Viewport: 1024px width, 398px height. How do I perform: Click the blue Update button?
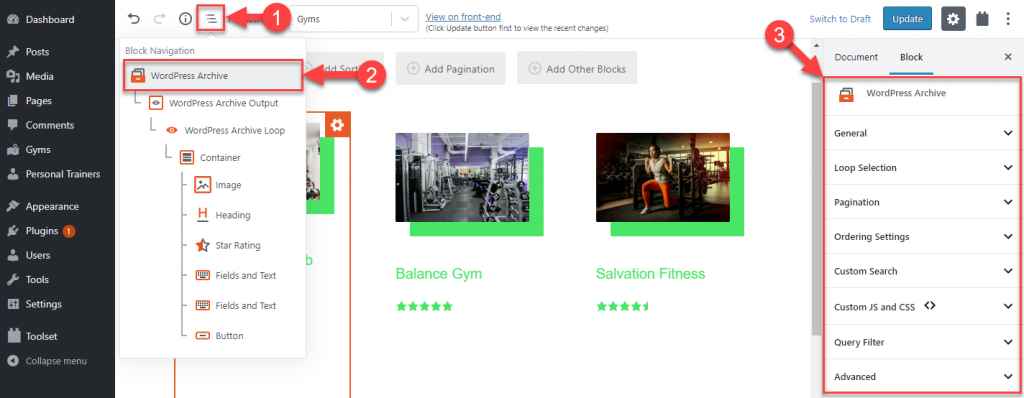[907, 19]
